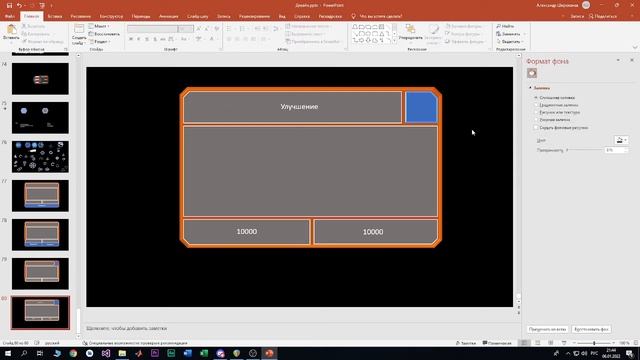Open Chrome from the taskbar
This screenshot has width=640, height=360.
73,353
